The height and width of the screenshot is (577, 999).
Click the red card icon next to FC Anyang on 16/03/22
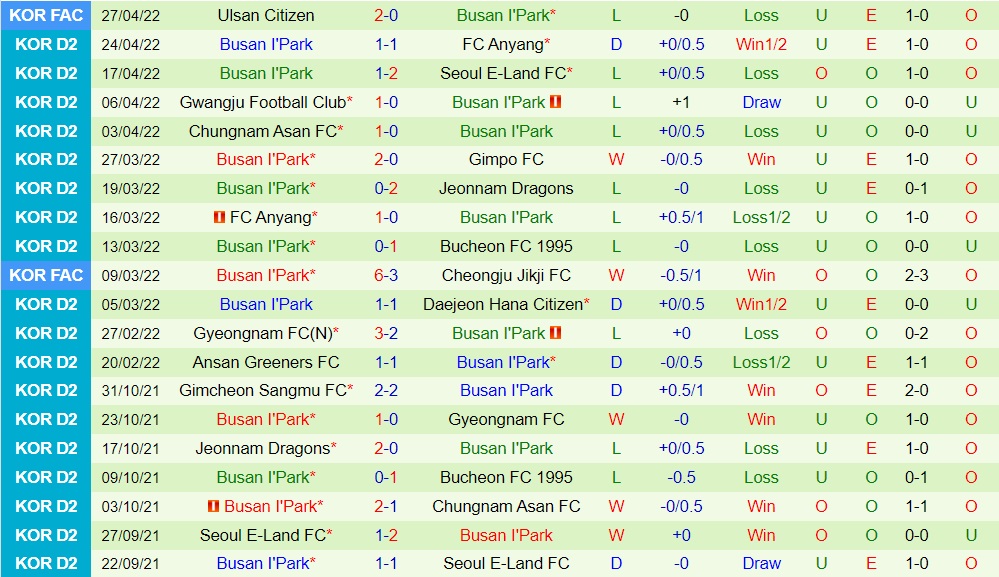tap(218, 217)
